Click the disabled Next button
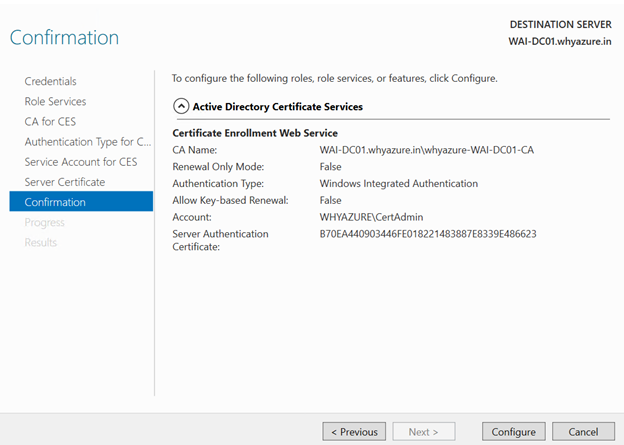The width and height of the screenshot is (624, 445). coord(423,432)
